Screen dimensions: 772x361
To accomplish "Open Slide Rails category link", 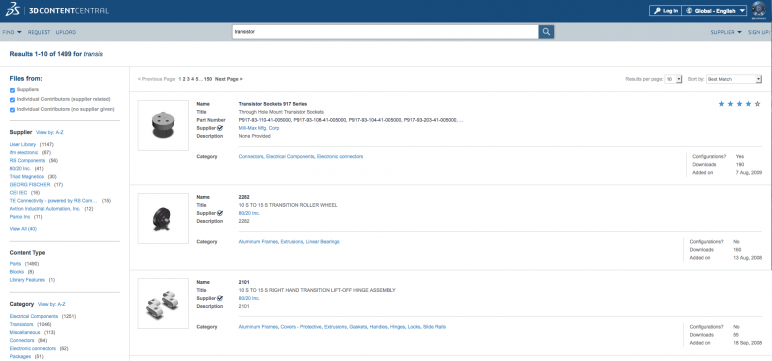I will 434,327.
